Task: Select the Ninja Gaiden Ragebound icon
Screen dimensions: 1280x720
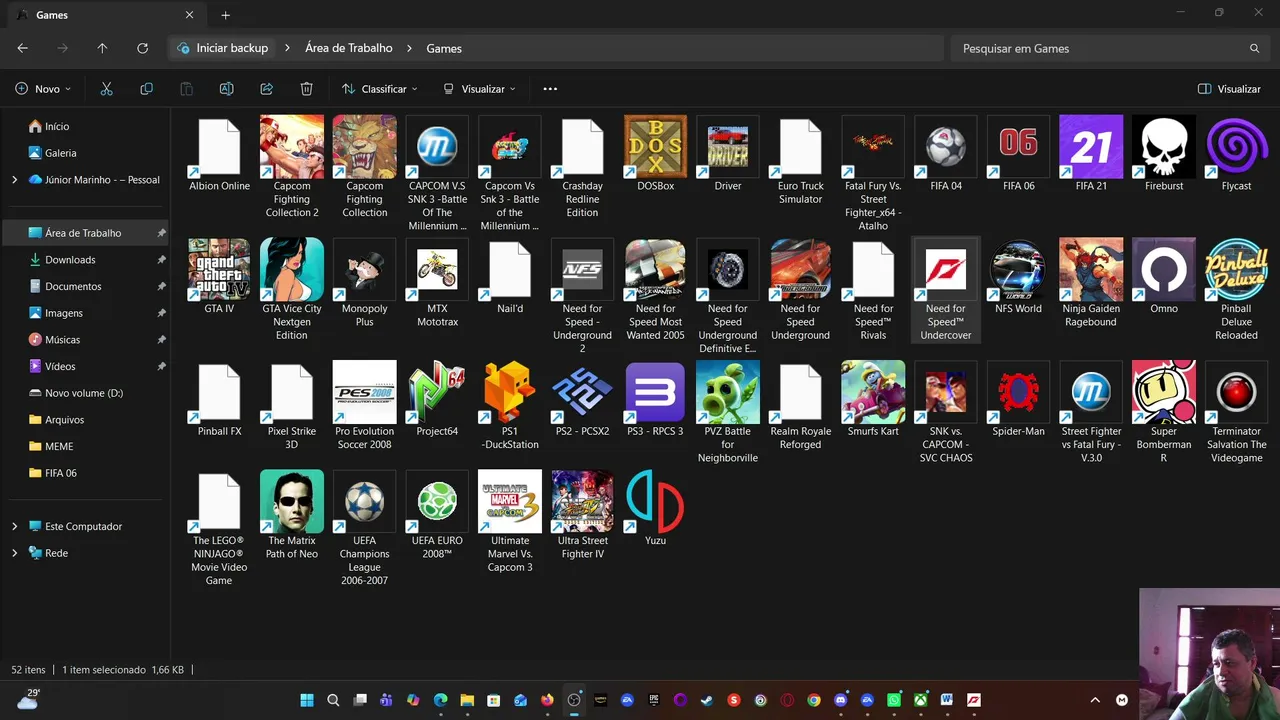Action: (1091, 269)
